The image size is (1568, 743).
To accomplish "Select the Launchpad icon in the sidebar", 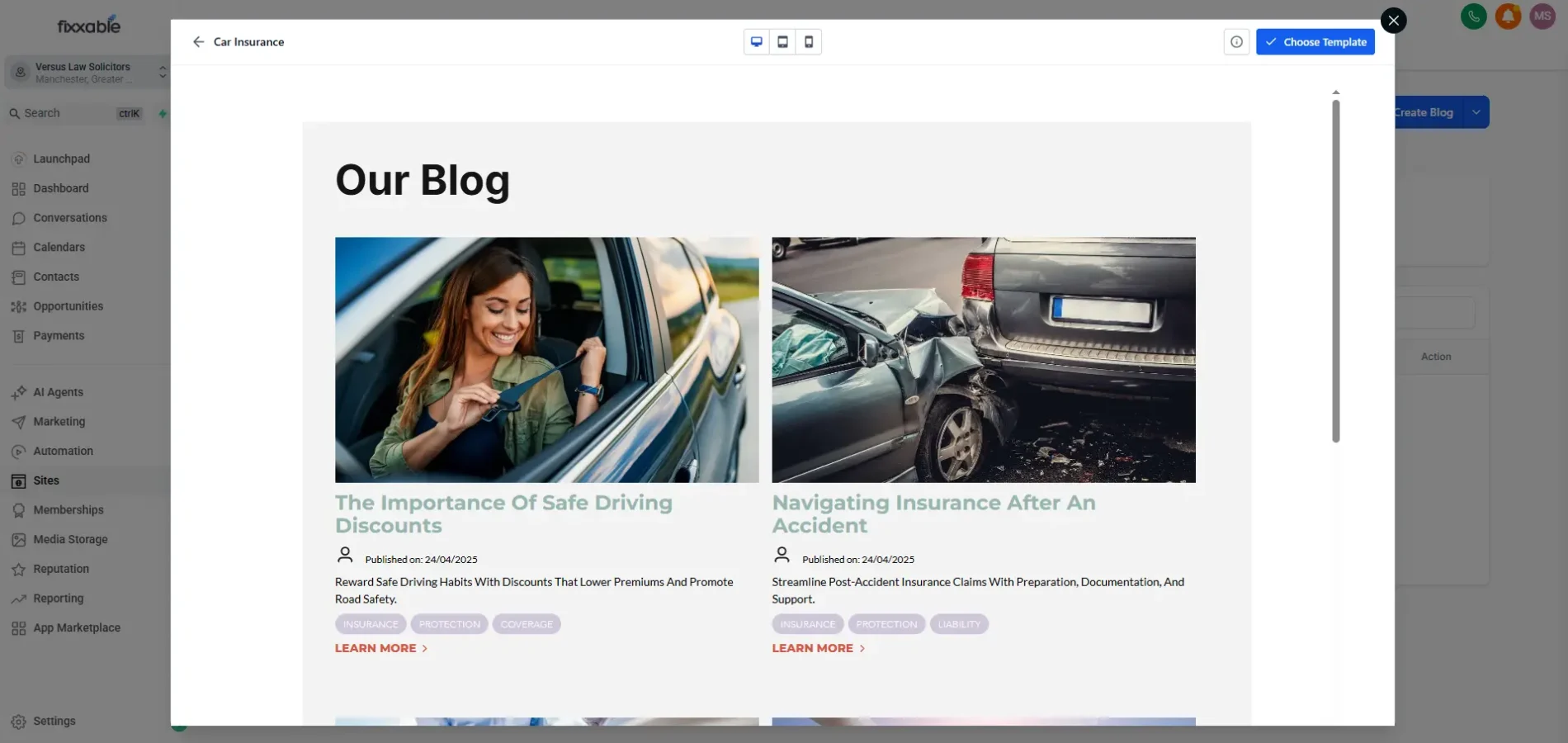I will (18, 158).
